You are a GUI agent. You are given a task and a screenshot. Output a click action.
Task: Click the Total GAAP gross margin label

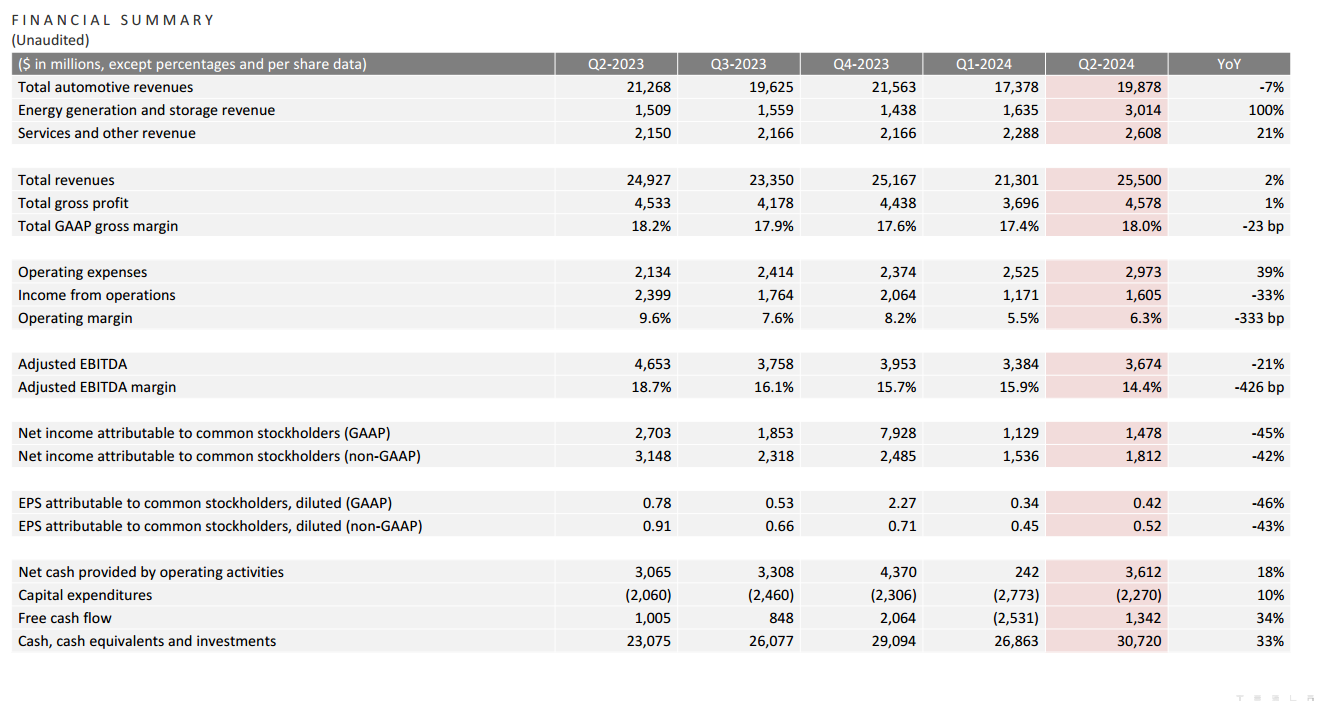pos(98,226)
